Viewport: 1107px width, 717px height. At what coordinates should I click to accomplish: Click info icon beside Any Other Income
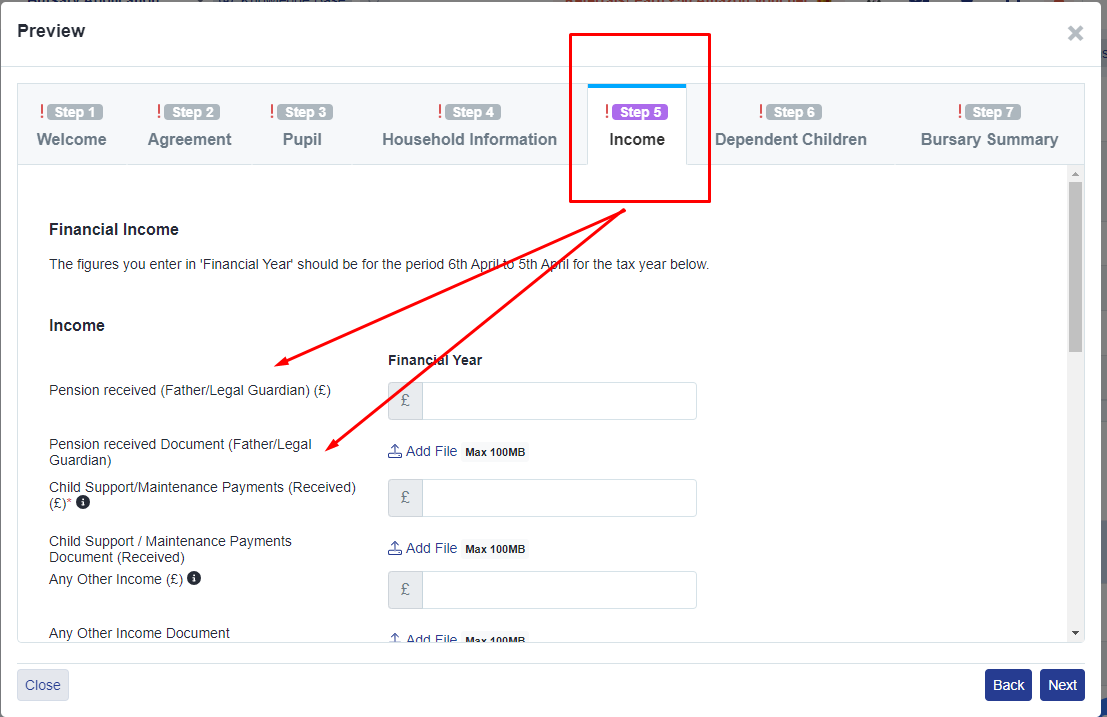click(x=193, y=578)
